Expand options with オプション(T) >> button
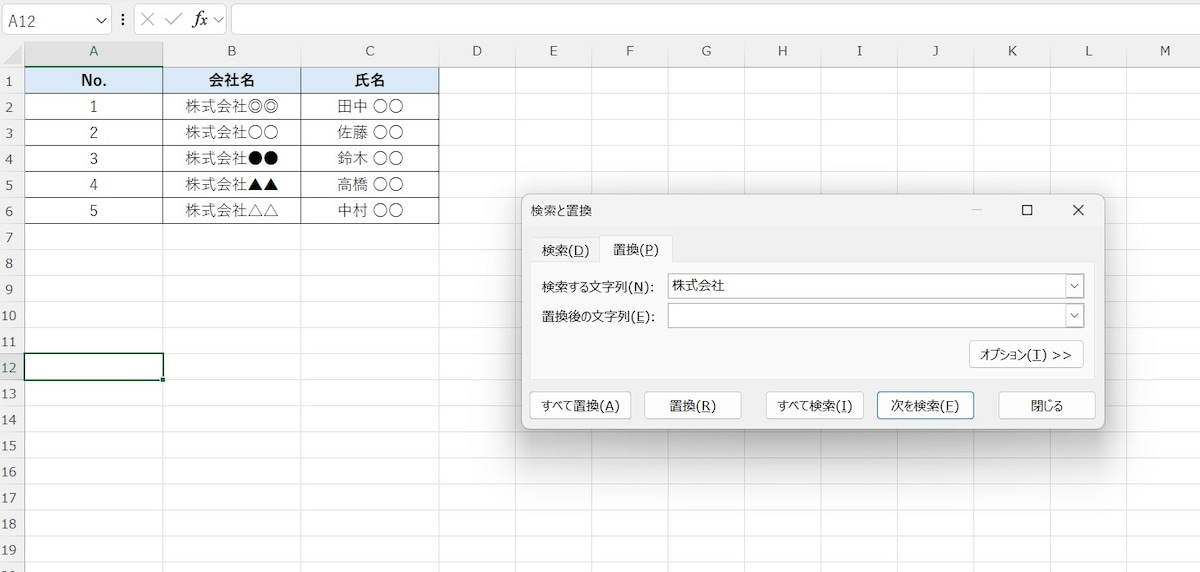Image resolution: width=1200 pixels, height=572 pixels. click(1025, 355)
